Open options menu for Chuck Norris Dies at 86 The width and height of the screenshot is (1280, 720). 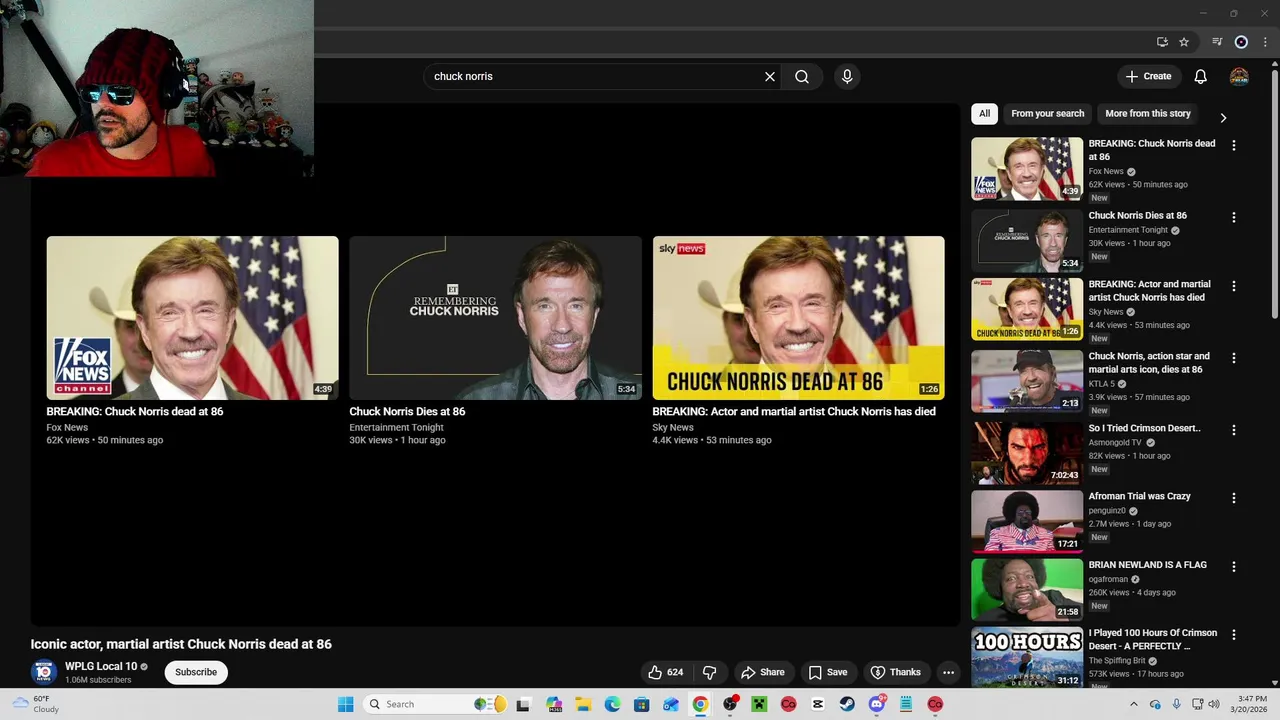(x=1234, y=217)
